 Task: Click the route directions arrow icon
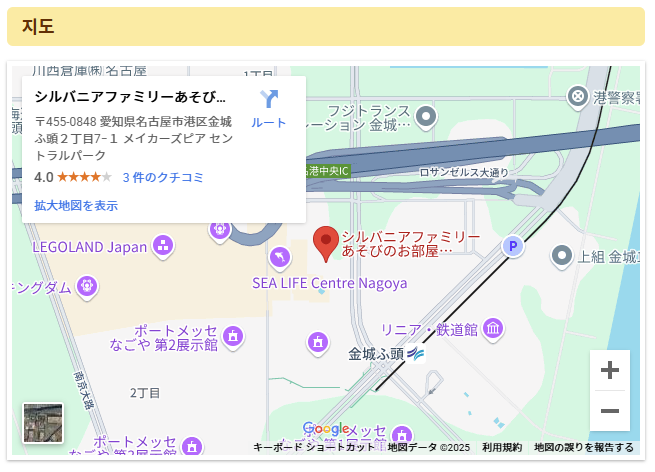point(269,99)
